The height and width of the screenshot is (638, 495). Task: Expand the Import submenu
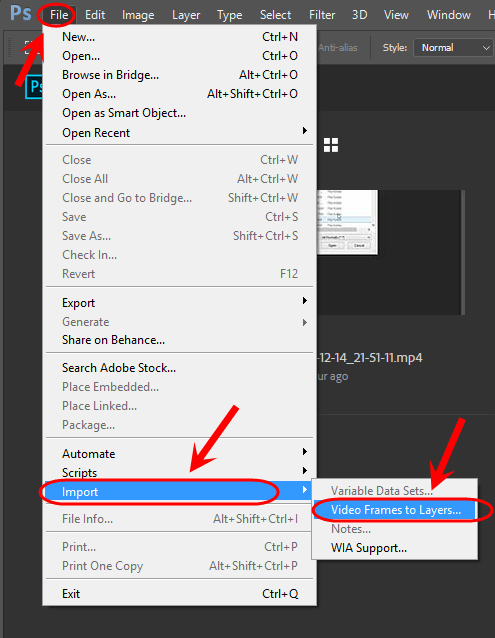coord(179,492)
